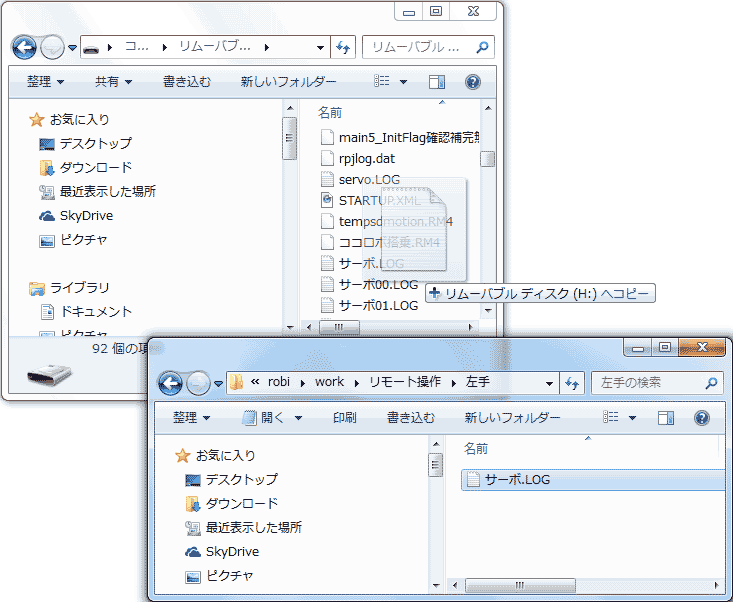Select ダウンロード in the back window sidebar

(95, 168)
